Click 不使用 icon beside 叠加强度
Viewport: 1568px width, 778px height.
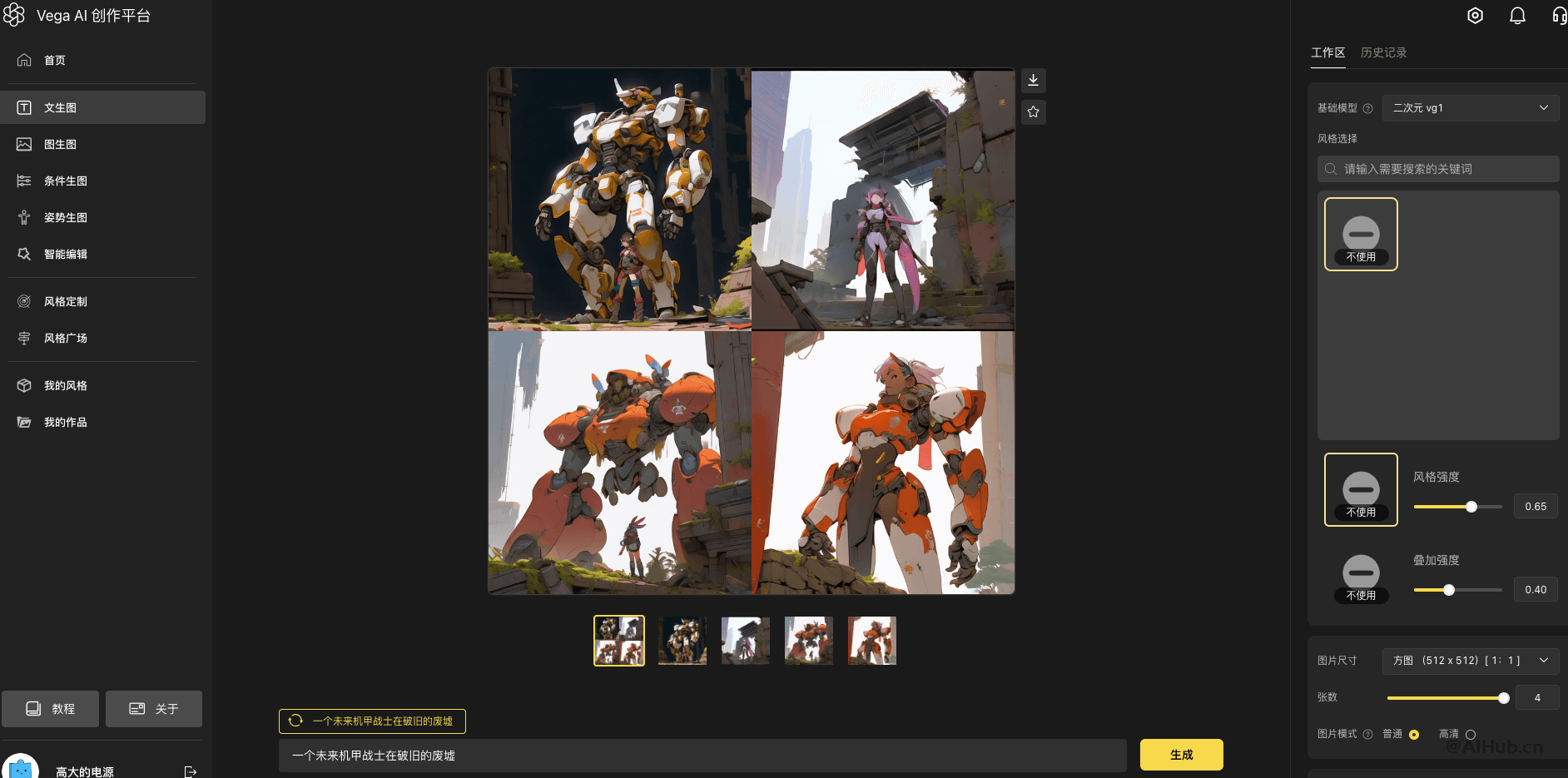[x=1361, y=577]
